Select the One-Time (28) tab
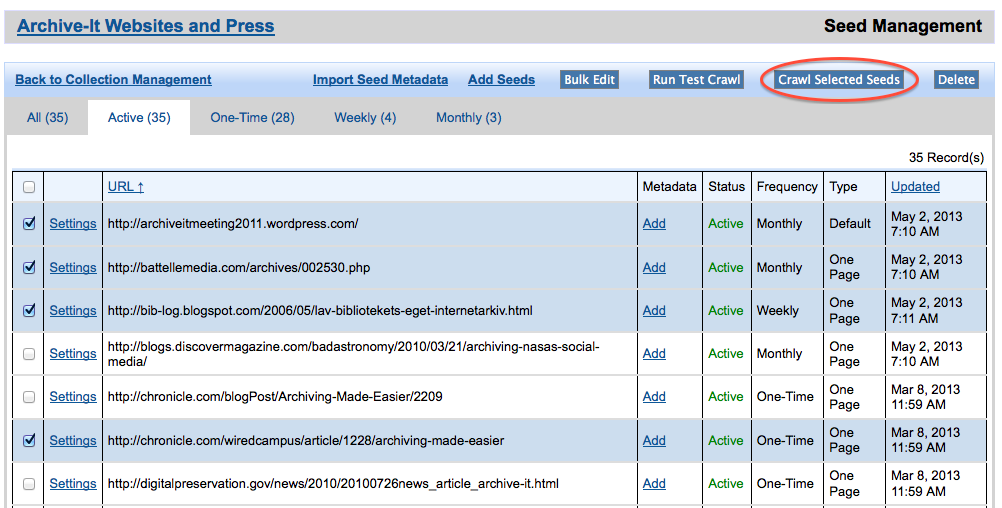 [x=252, y=118]
